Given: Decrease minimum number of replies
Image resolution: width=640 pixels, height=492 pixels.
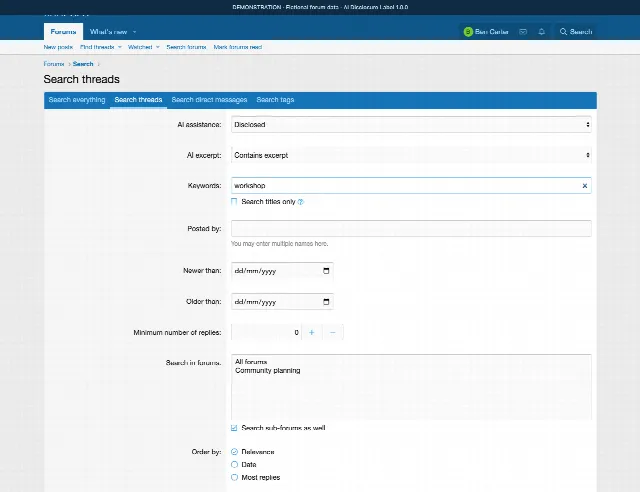Looking at the screenshot, I should (333, 332).
